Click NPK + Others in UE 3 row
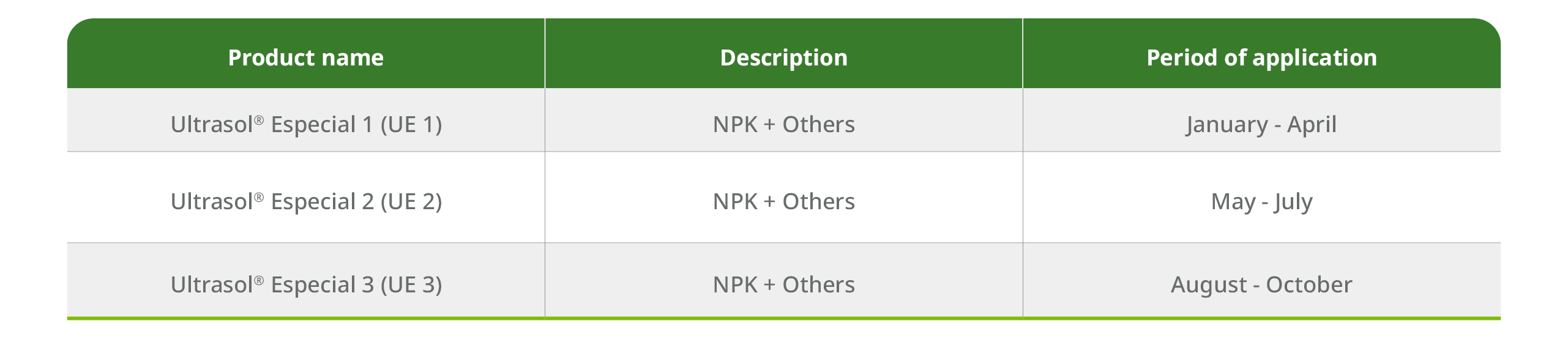This screenshot has width=1568, height=356. coord(783,284)
